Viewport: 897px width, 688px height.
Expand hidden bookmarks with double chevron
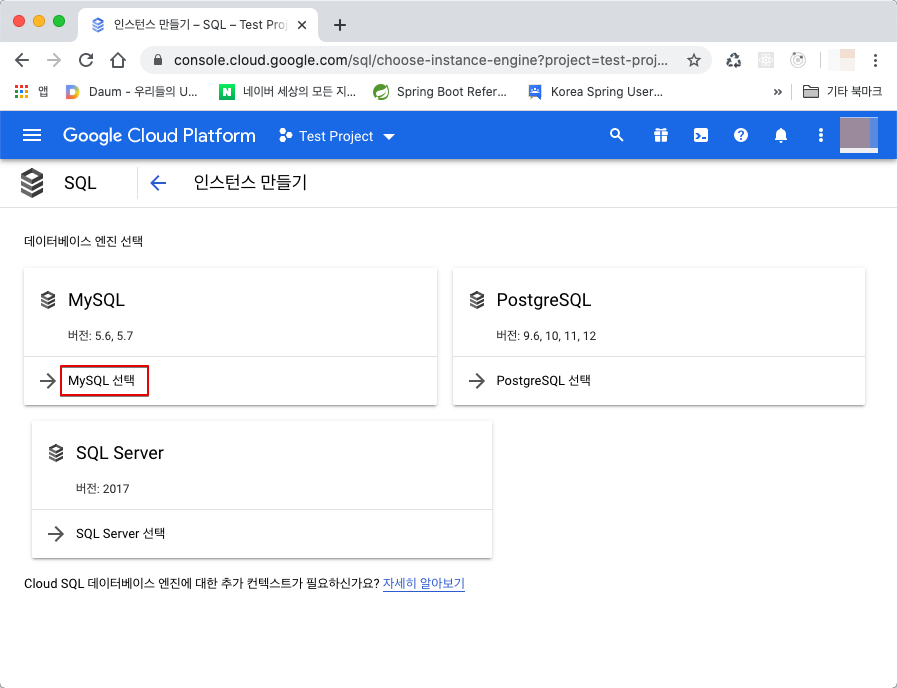tap(777, 92)
